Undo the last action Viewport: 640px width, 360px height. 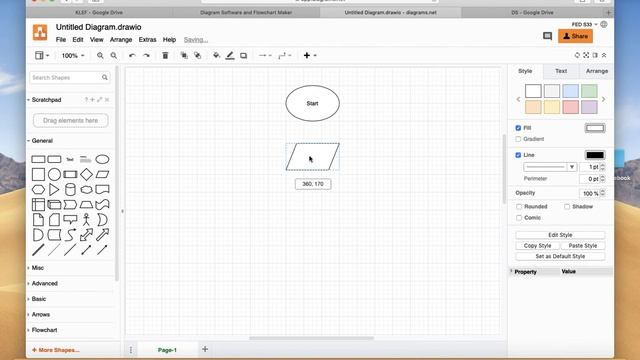132,56
